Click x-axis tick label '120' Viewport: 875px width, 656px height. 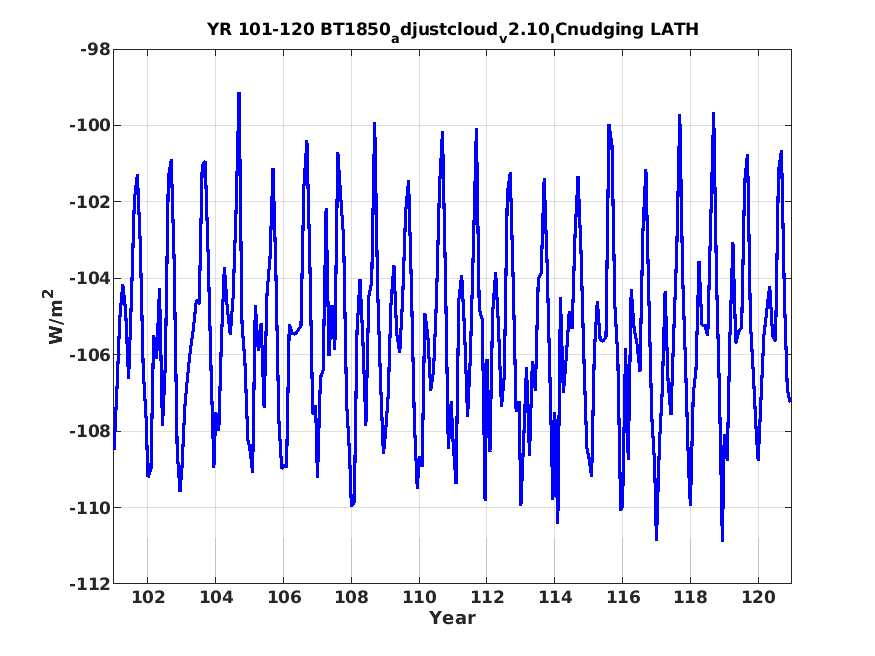[x=759, y=597]
